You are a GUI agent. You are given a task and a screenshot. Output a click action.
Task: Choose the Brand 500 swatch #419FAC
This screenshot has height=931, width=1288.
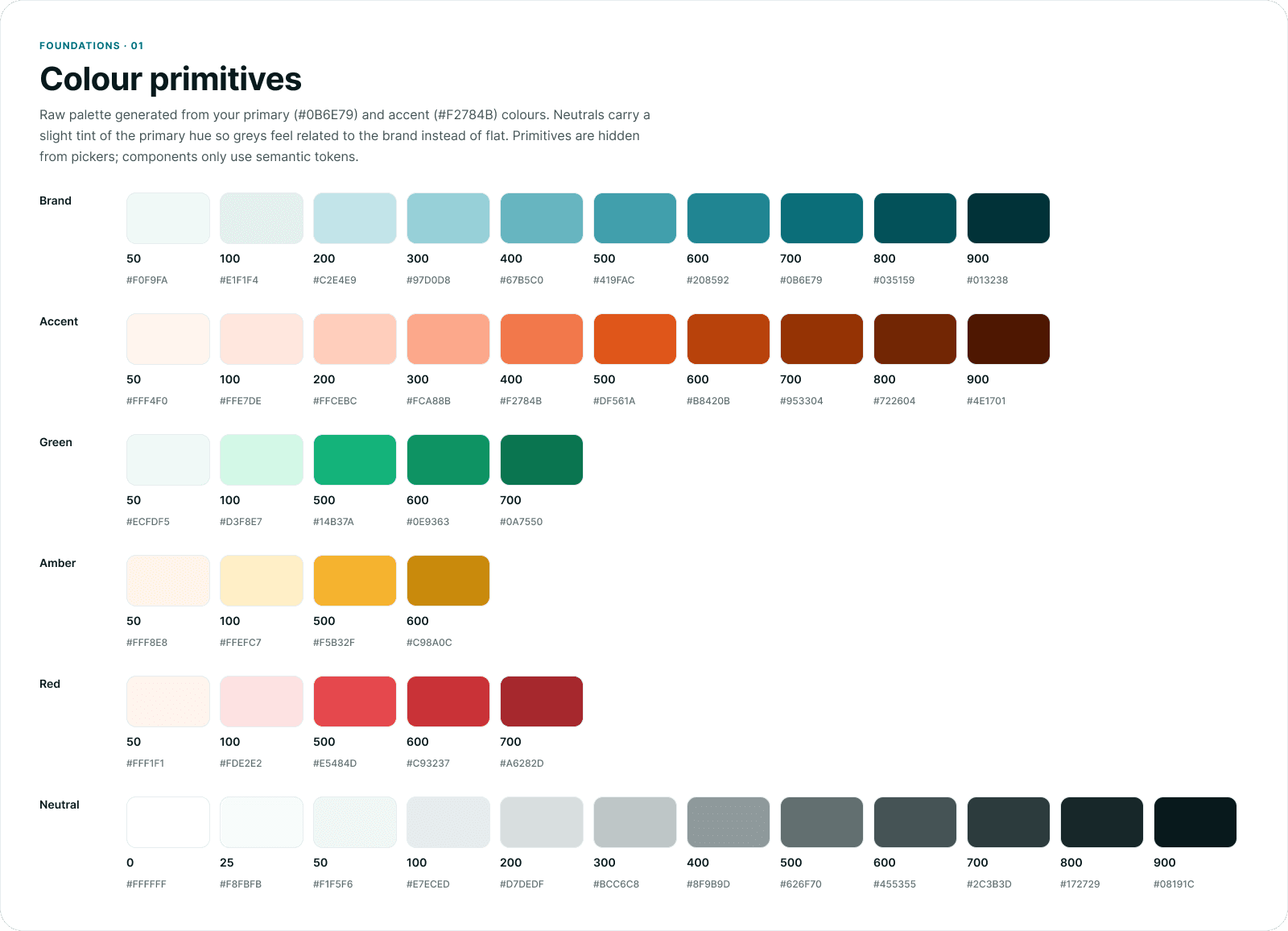pos(635,218)
